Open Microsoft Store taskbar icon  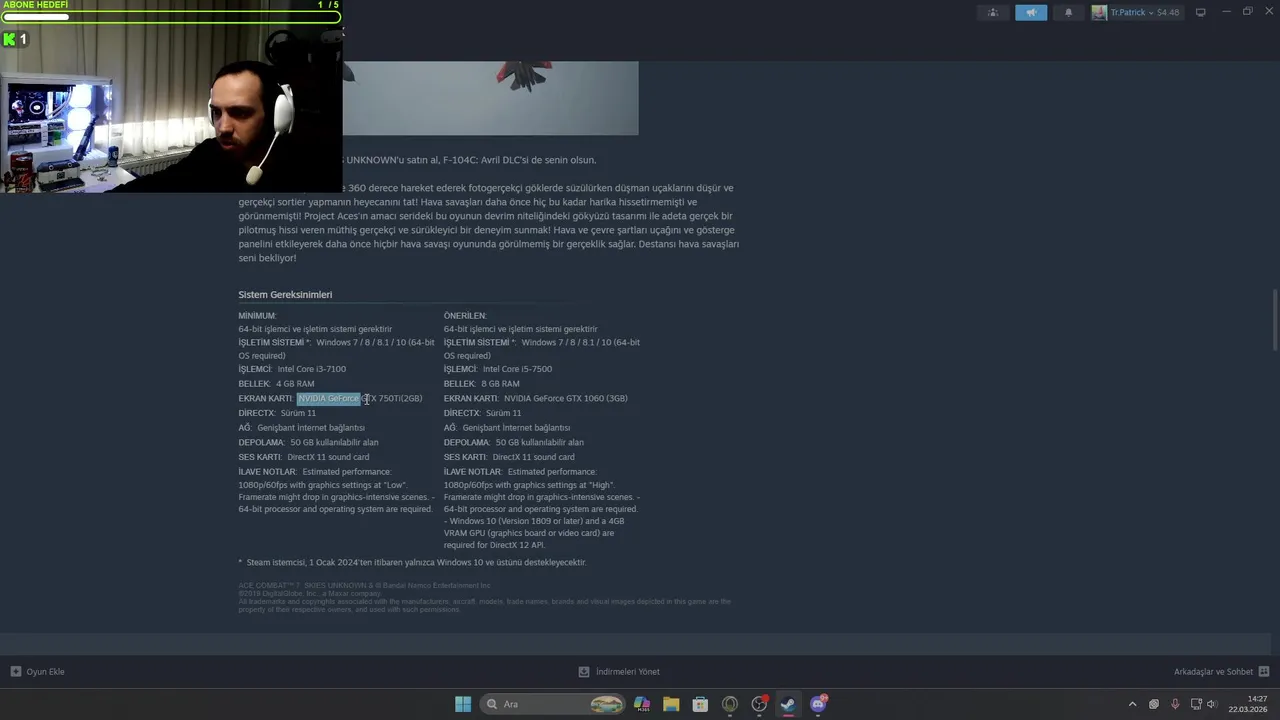pyautogui.click(x=700, y=704)
